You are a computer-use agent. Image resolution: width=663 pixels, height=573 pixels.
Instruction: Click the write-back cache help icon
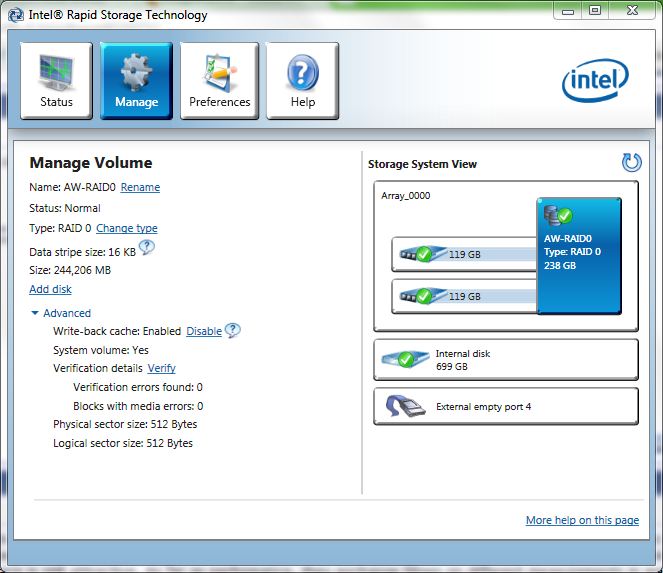tap(233, 330)
